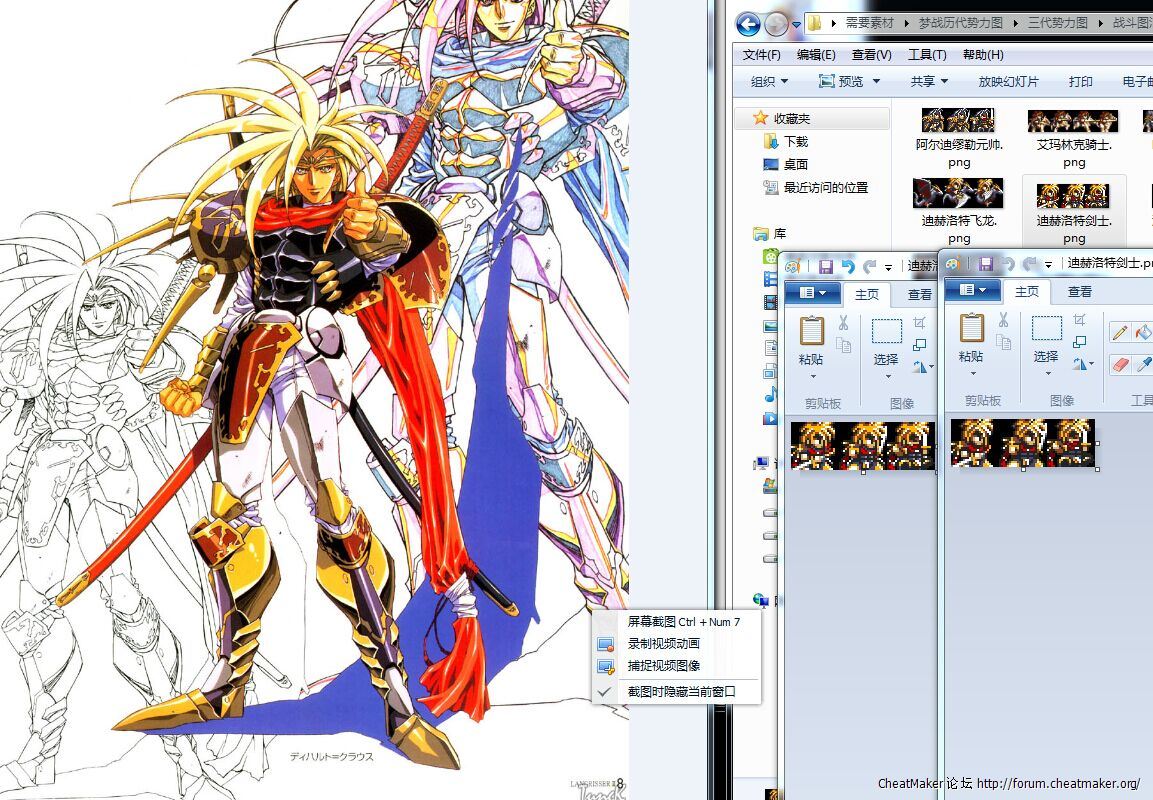Screen dimensions: 1153x800
Task: Open the 工具(T) menu in Explorer
Action: [x=927, y=55]
